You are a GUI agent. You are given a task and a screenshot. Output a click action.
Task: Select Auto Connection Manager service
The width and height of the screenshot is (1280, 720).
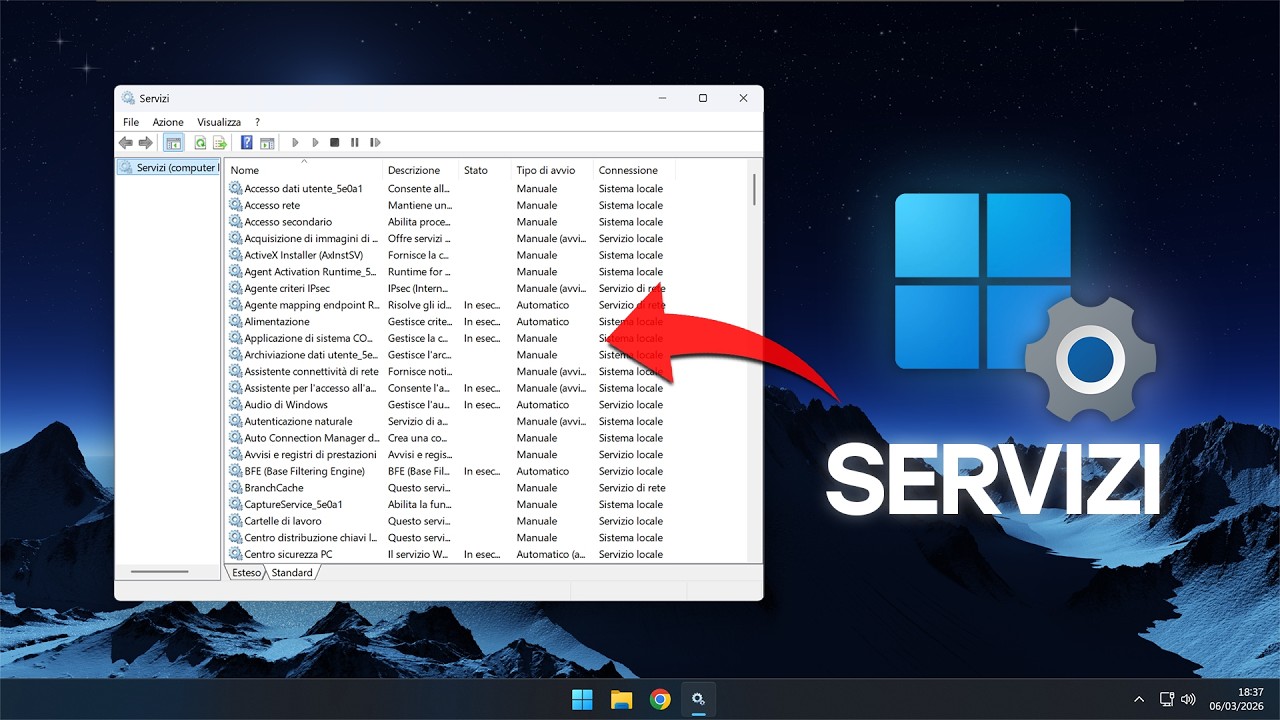[311, 438]
